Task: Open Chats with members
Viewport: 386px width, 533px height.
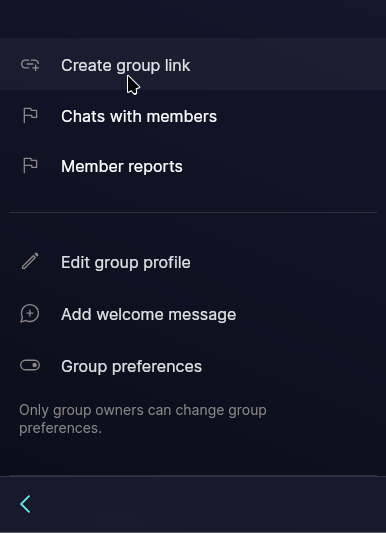Action: coord(139,116)
